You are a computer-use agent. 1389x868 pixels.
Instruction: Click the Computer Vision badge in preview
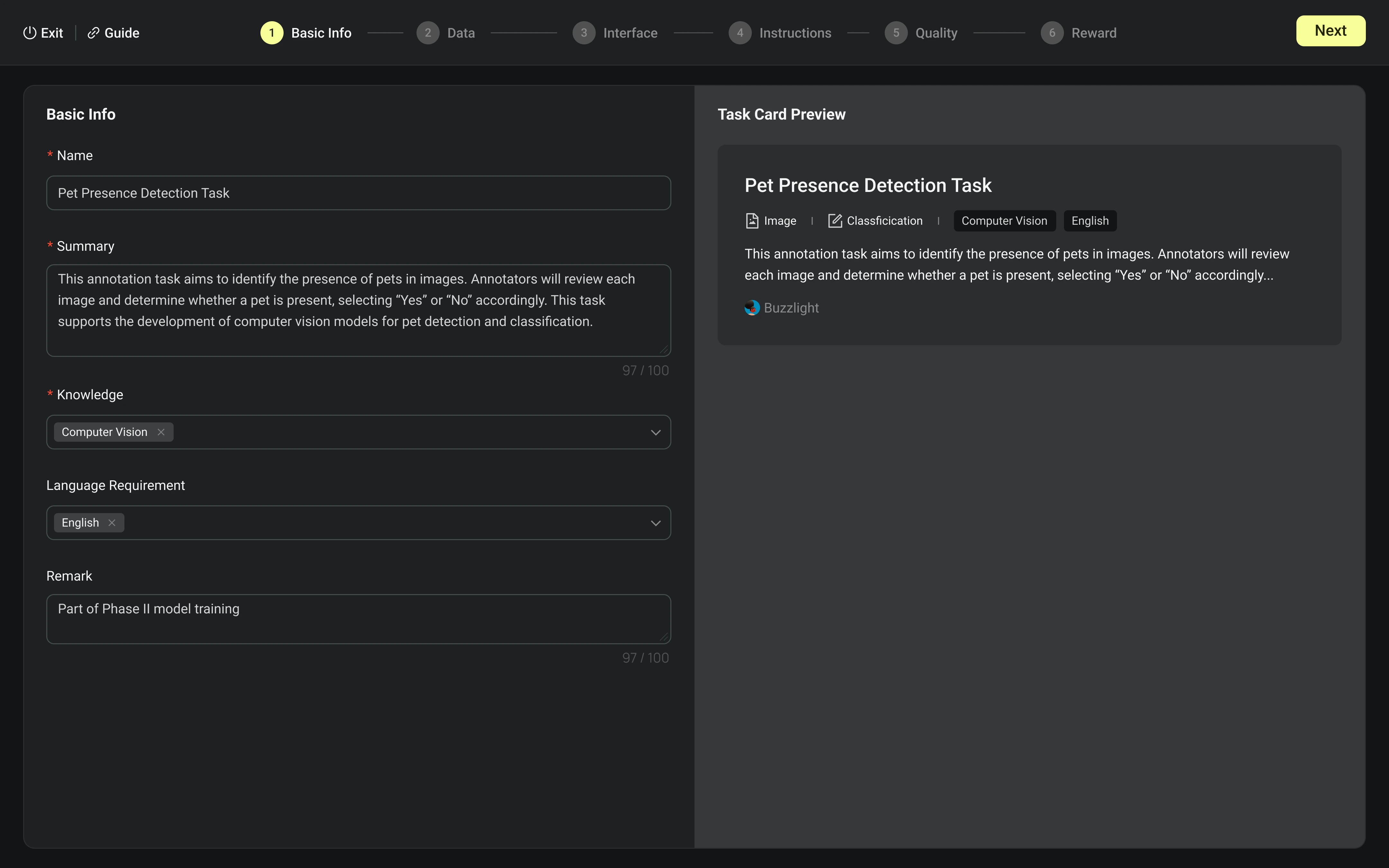coord(1004,221)
